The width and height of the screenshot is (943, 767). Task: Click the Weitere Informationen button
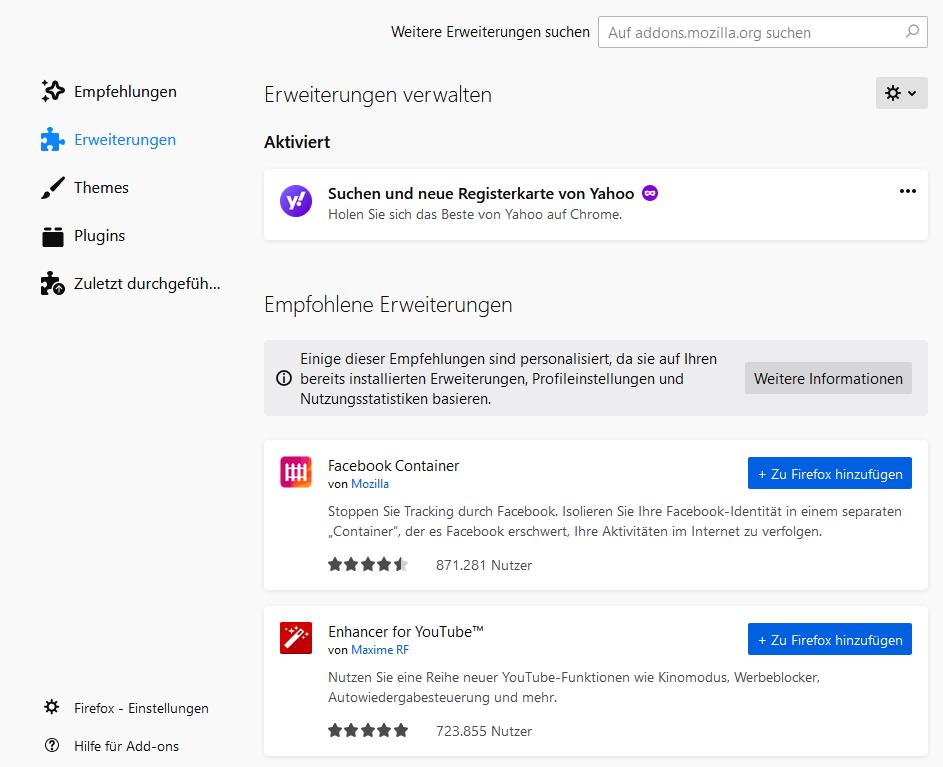click(x=828, y=378)
